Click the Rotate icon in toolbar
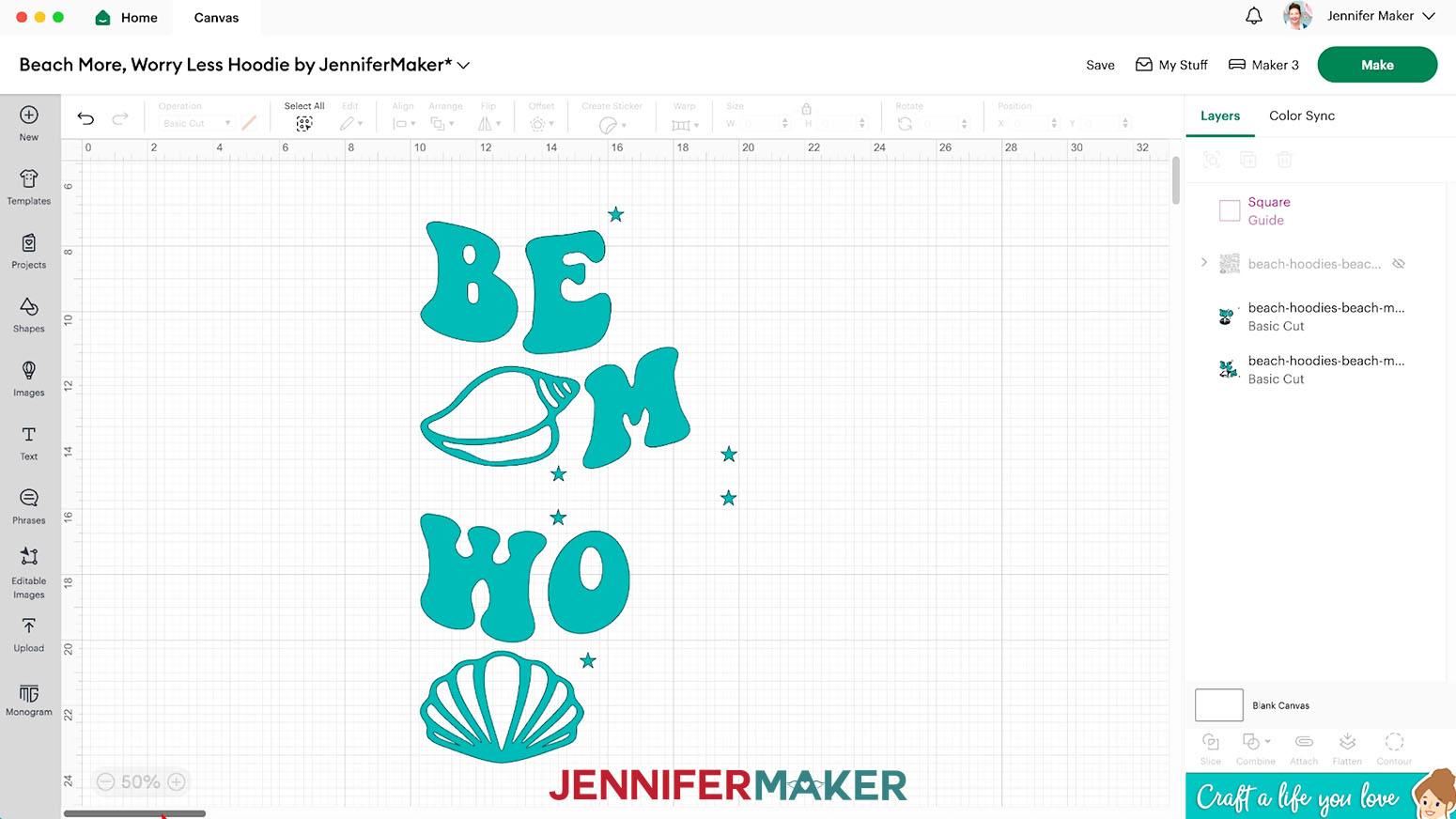1456x819 pixels. pos(905,123)
